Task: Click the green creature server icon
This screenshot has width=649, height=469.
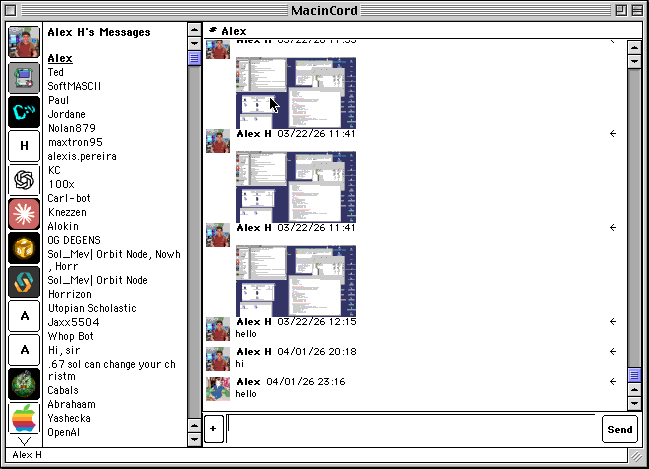Action: point(24,384)
